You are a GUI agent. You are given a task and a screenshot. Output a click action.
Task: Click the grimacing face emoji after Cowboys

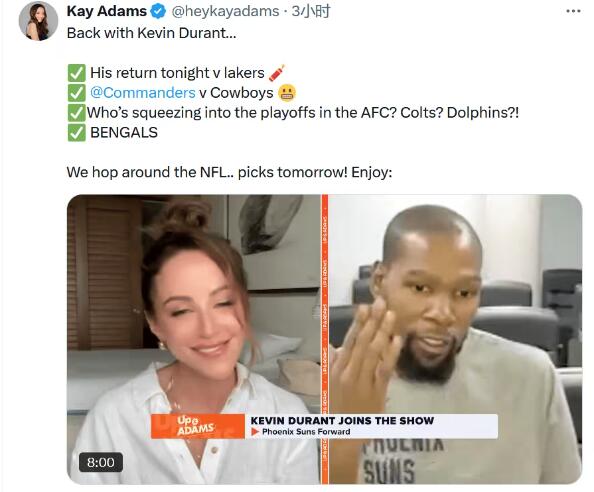[x=287, y=93]
